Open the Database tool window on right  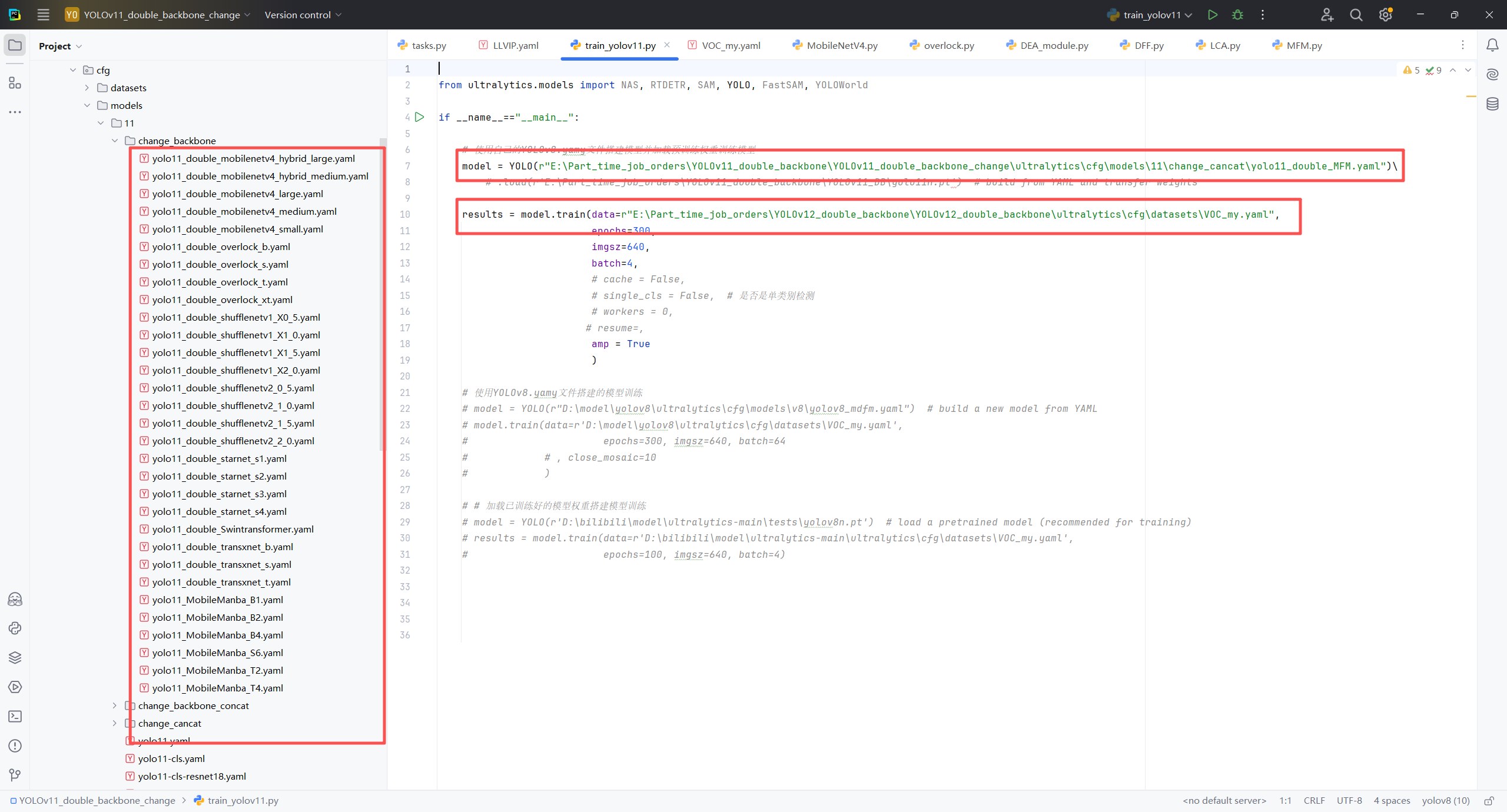point(1492,104)
